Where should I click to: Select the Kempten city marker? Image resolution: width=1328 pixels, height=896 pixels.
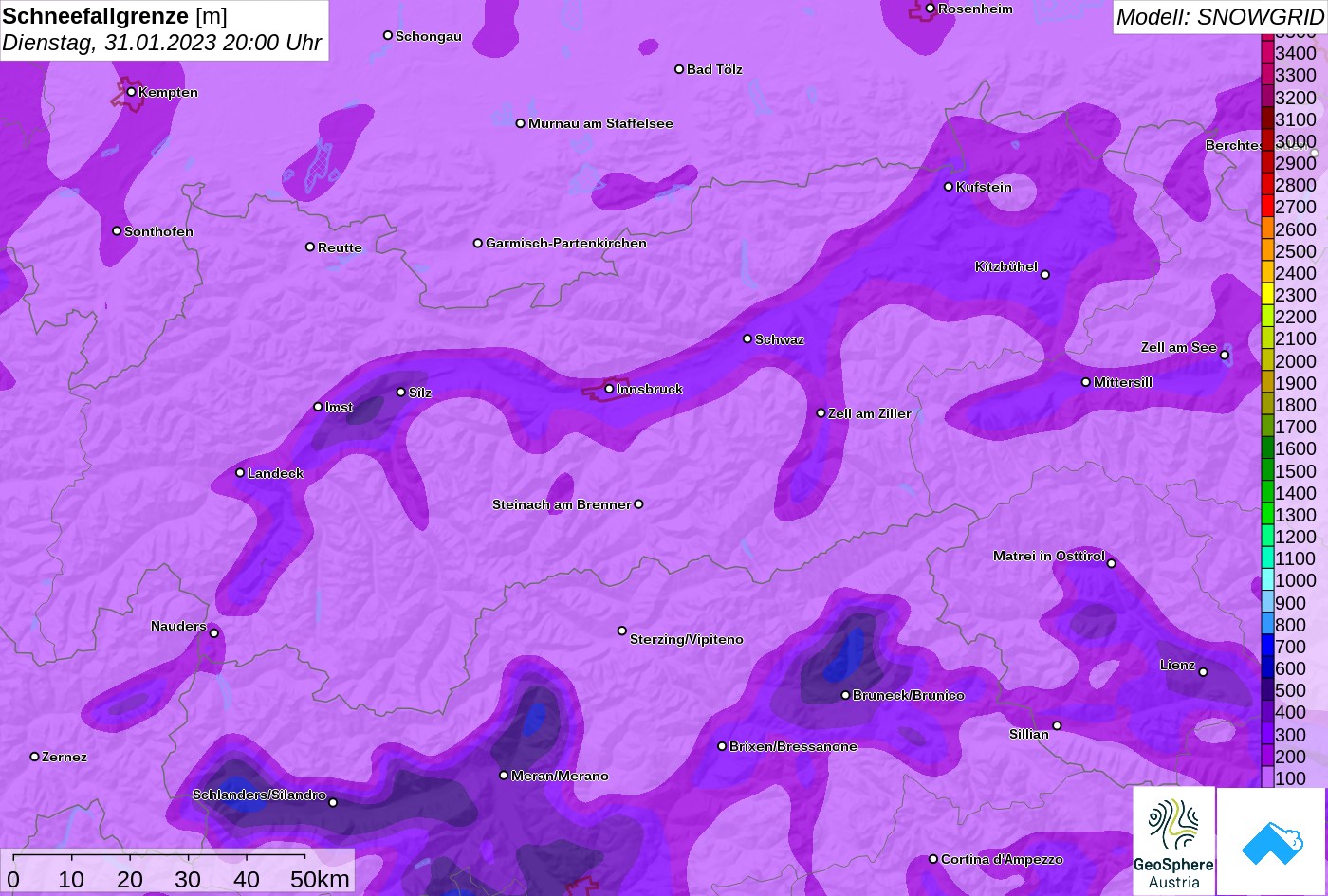131,92
